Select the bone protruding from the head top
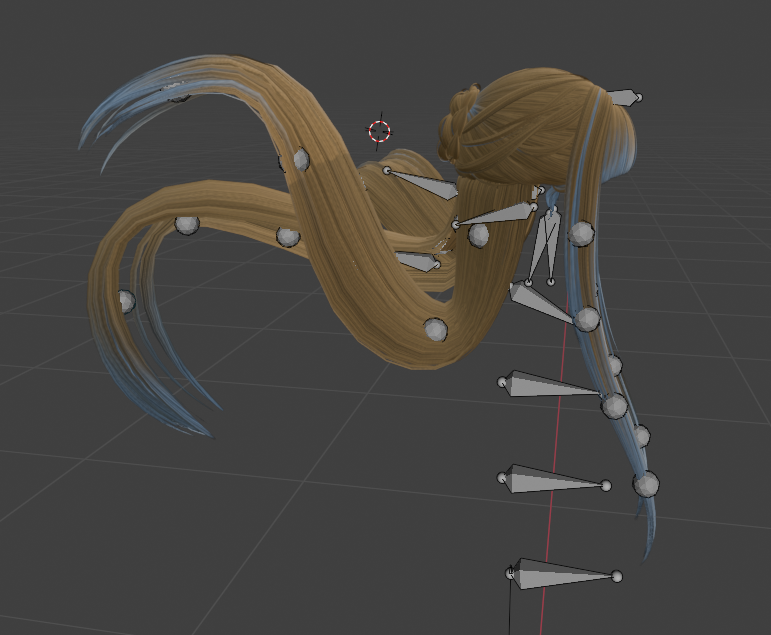Image resolution: width=771 pixels, height=635 pixels. pos(624,97)
